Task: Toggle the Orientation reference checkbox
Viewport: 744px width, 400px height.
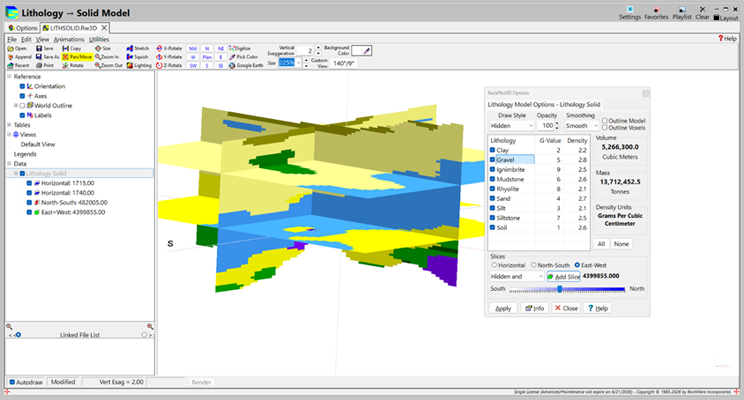Action: tap(22, 86)
